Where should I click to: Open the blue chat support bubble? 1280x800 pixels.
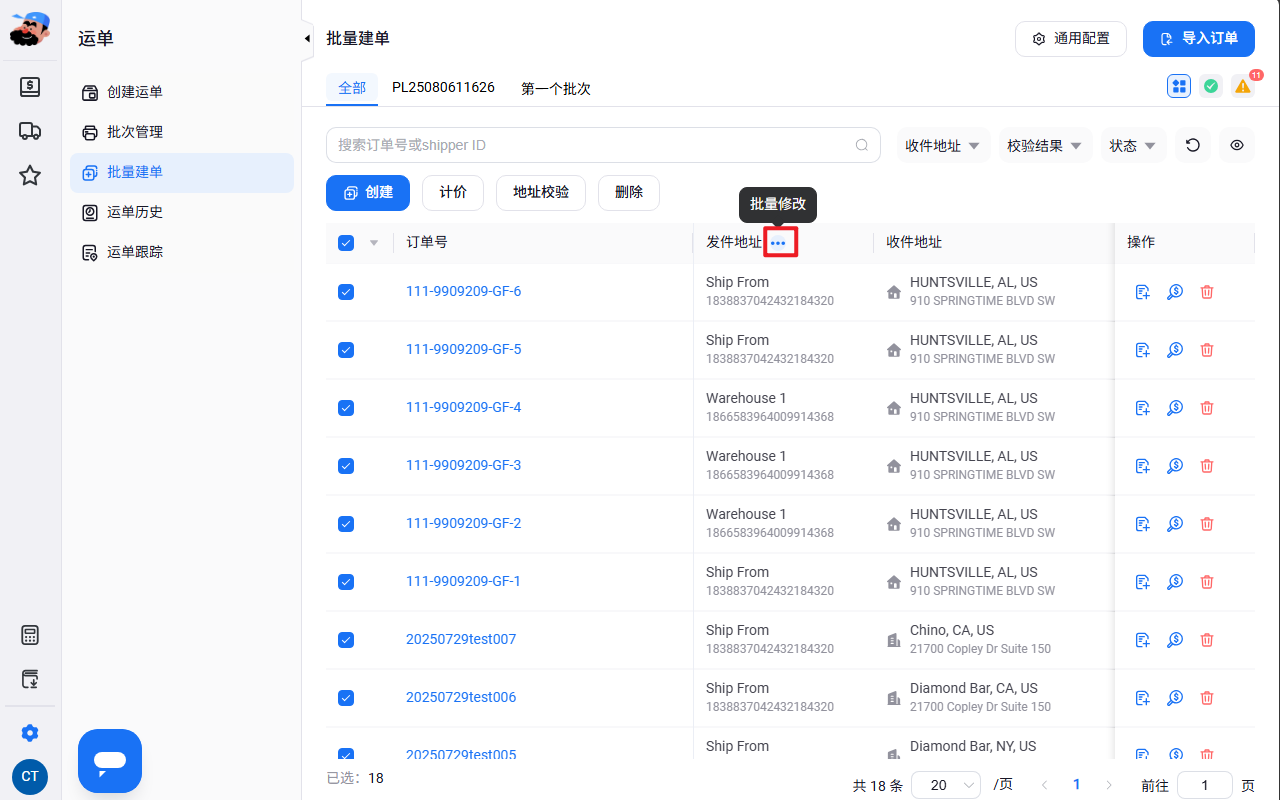point(110,761)
